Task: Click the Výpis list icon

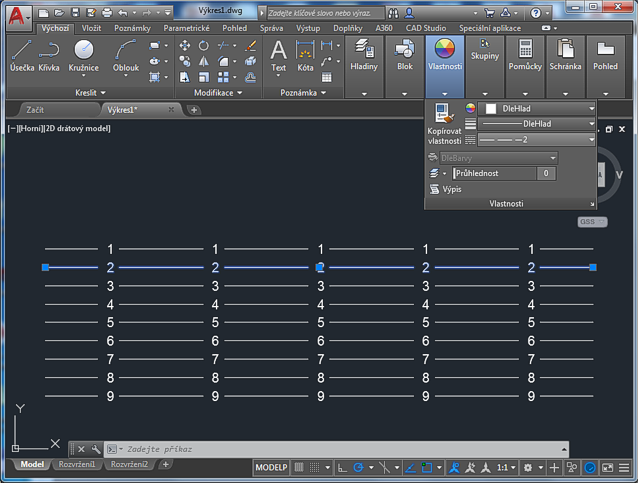Action: [x=446, y=189]
